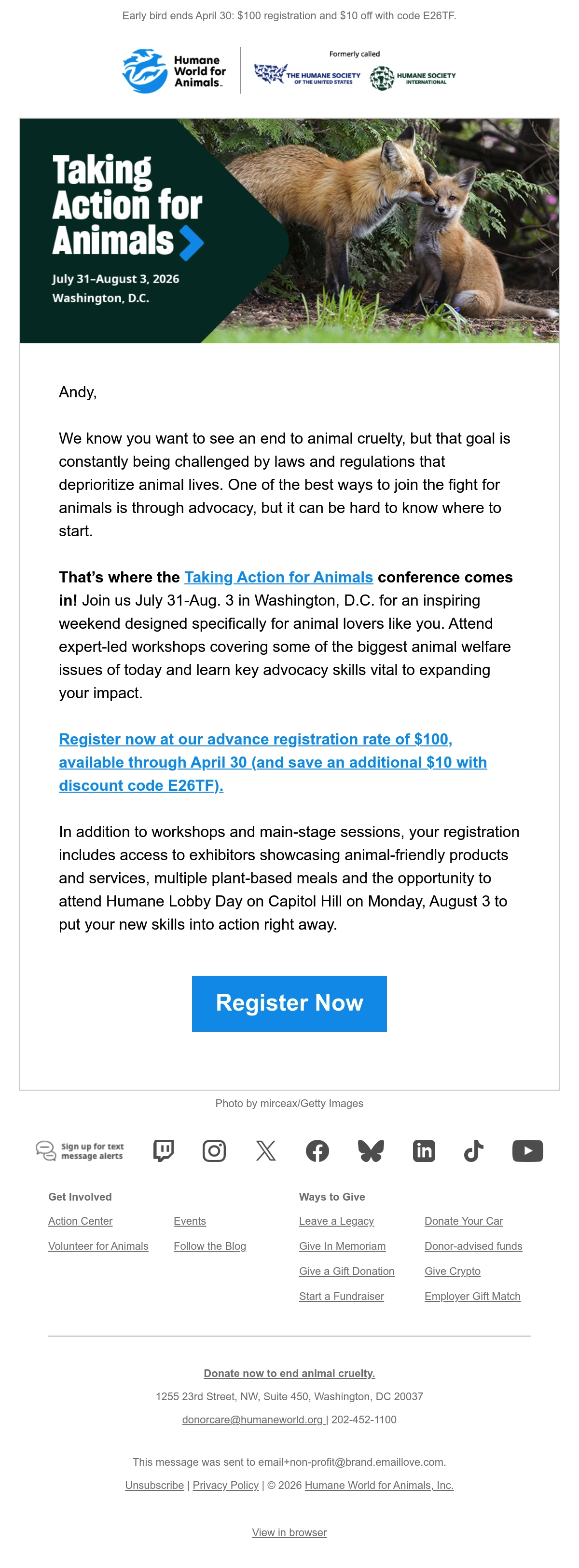This screenshot has width=579, height=1568.
Task: Open the View in browser link
Action: (x=289, y=1533)
